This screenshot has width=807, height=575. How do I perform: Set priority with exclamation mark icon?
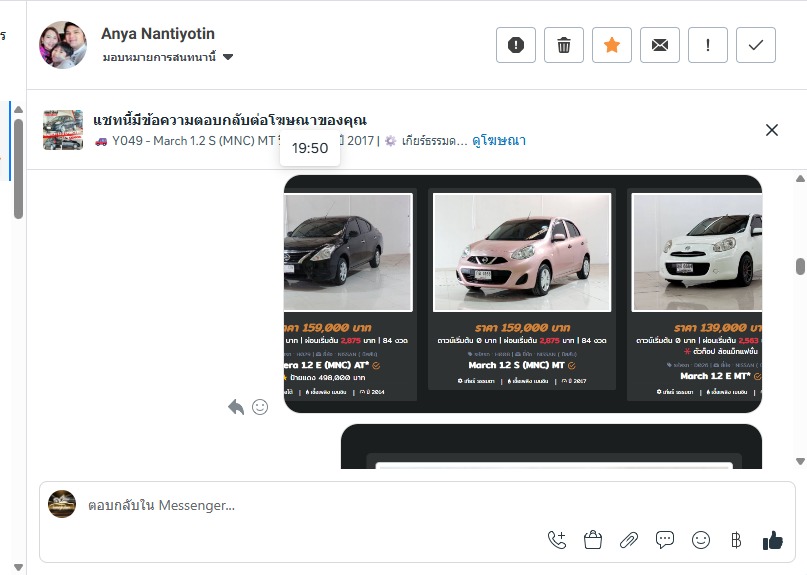tap(708, 45)
